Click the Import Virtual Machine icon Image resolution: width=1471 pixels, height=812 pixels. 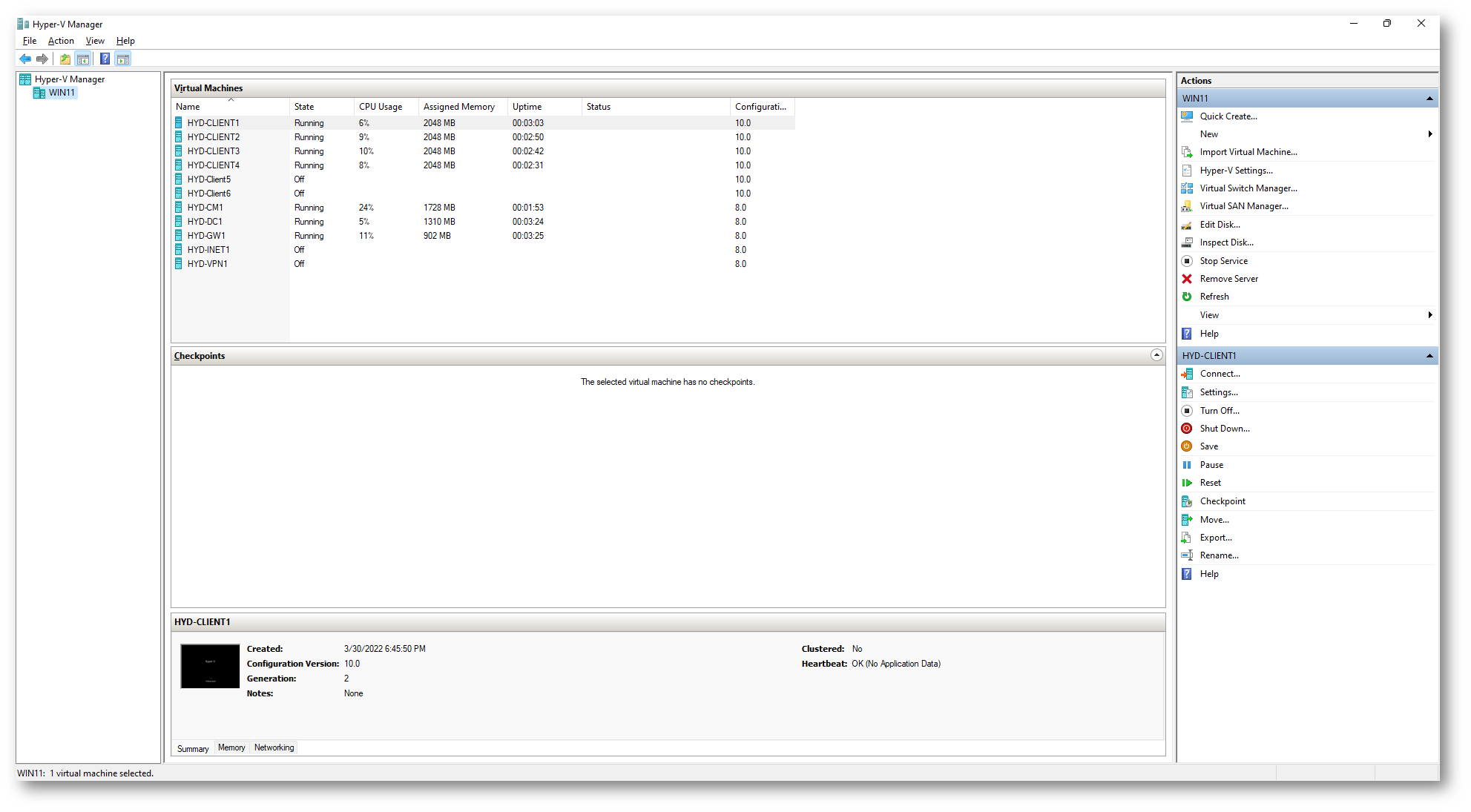(x=1187, y=152)
